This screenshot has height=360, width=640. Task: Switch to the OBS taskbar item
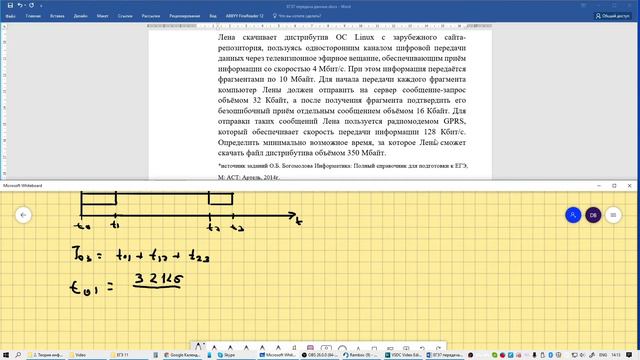[320, 355]
